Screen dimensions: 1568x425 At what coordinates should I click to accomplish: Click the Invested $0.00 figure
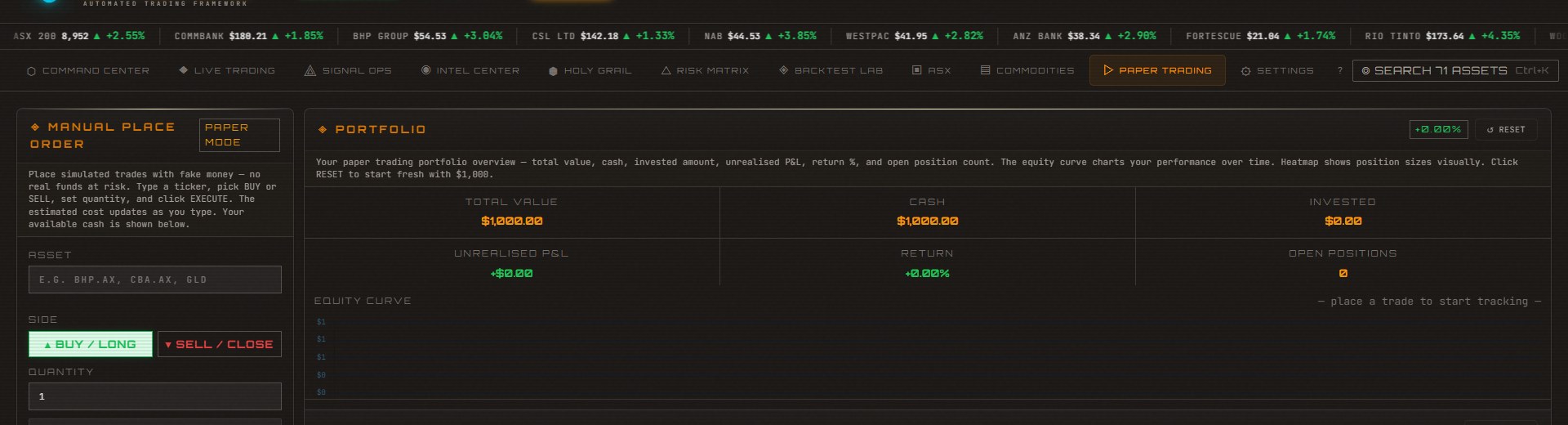pos(1343,221)
